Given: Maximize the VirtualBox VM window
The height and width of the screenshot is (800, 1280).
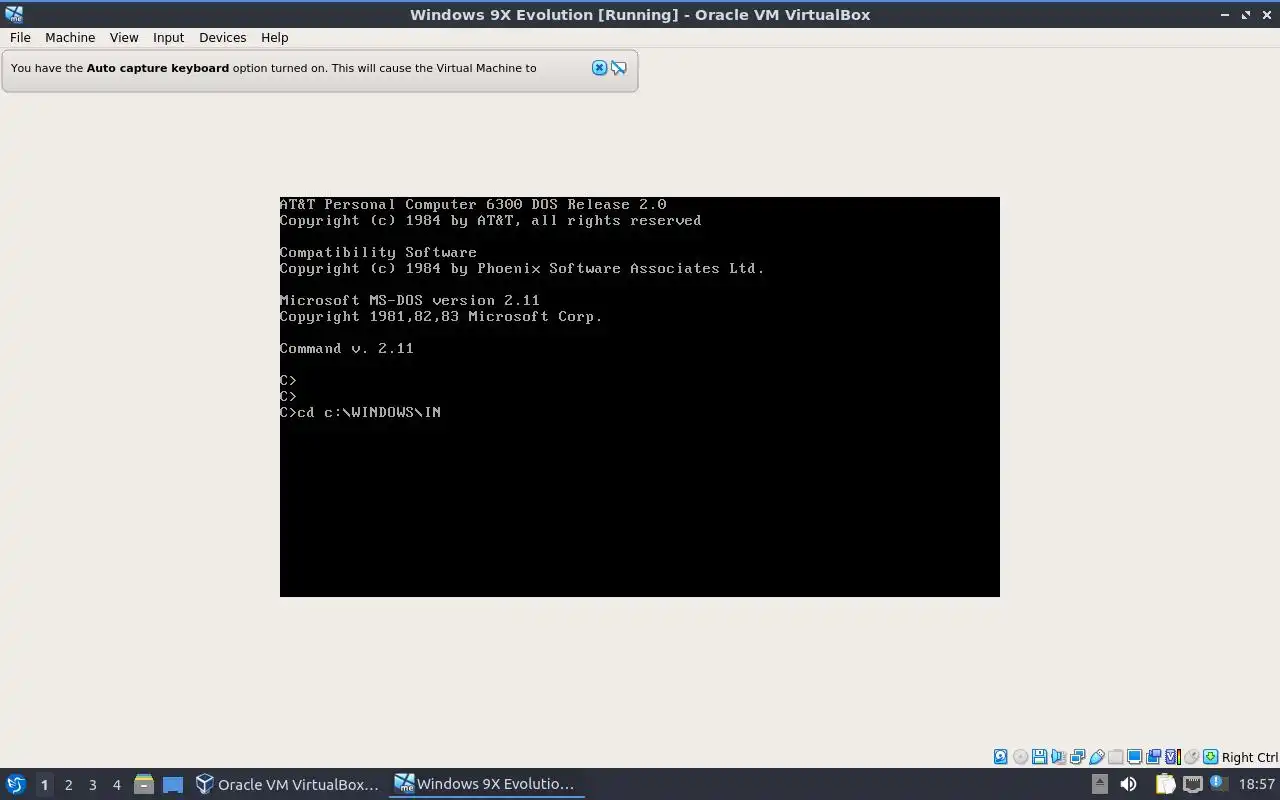Looking at the screenshot, I should [1246, 15].
